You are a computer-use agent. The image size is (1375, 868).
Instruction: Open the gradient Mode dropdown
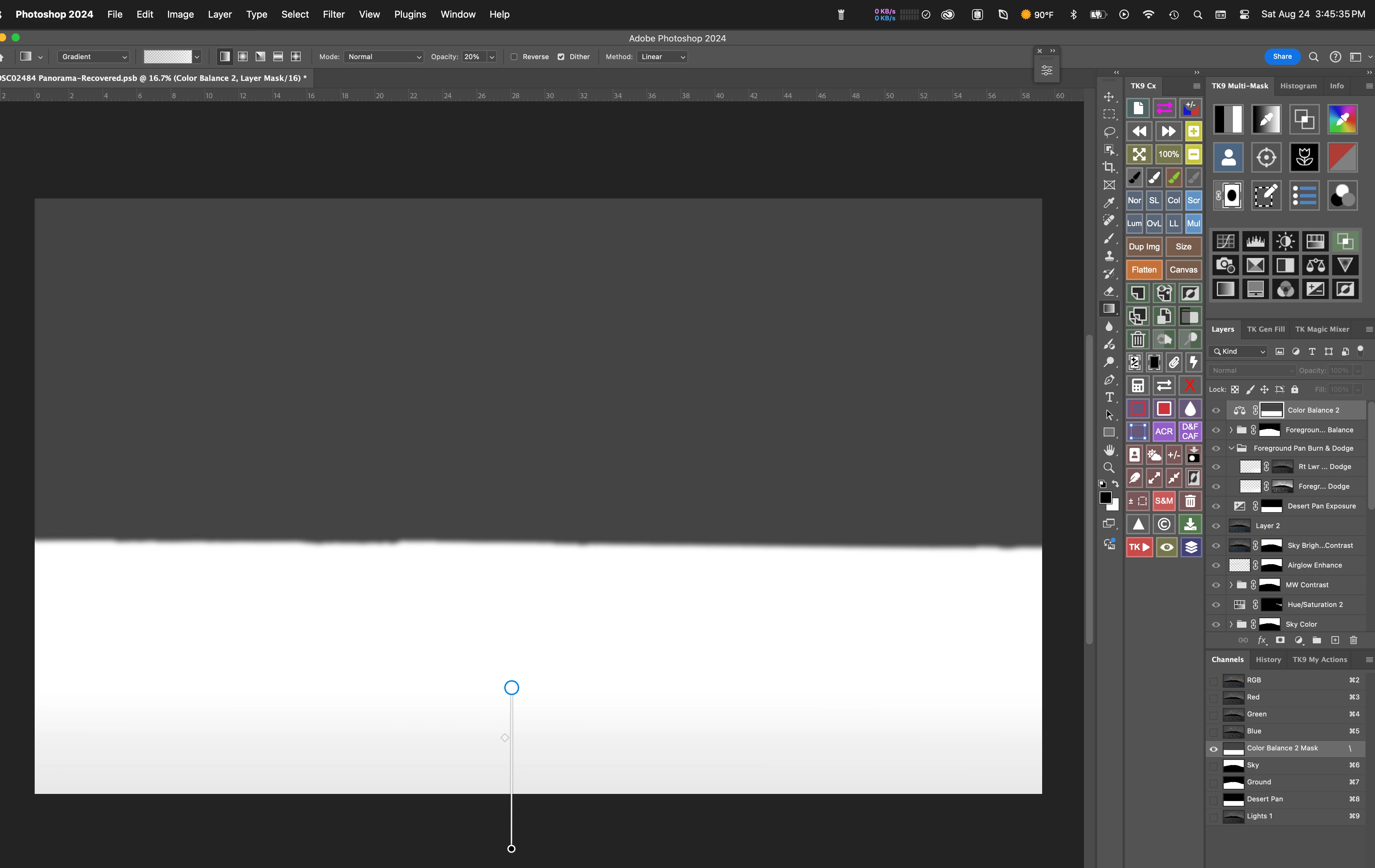[x=384, y=57]
